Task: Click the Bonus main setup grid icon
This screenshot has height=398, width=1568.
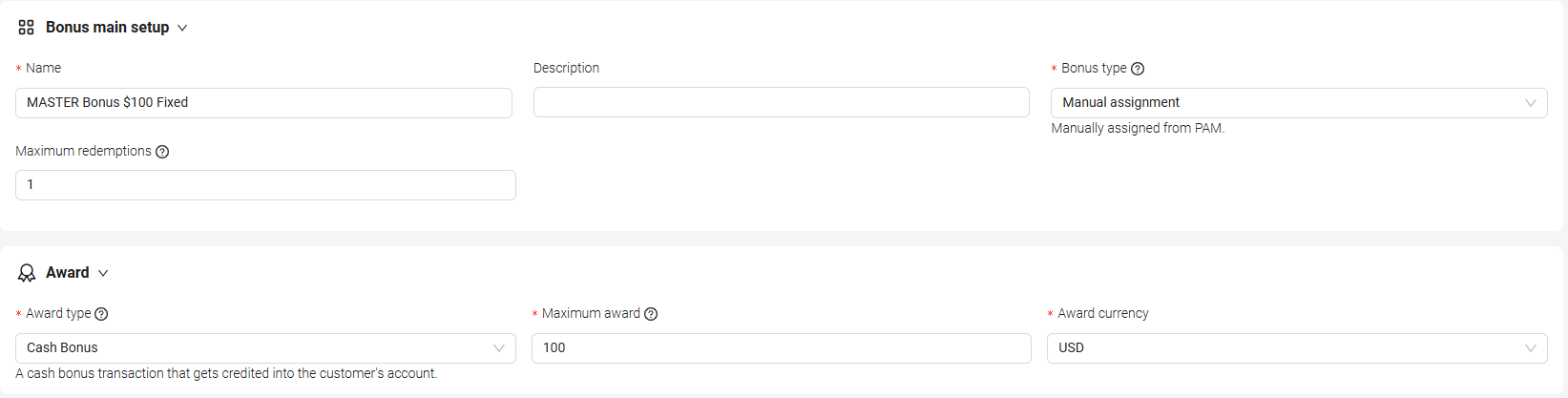Action: 26,28
